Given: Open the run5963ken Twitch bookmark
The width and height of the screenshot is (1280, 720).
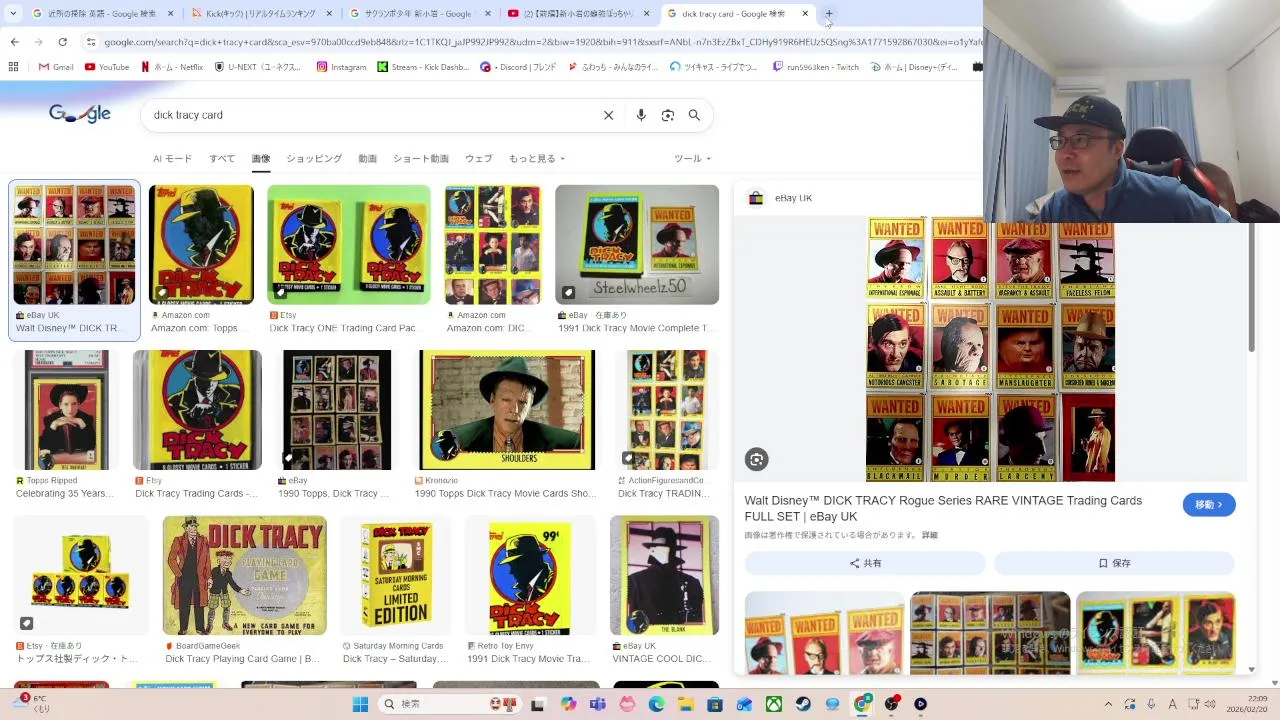Looking at the screenshot, I should 816,67.
